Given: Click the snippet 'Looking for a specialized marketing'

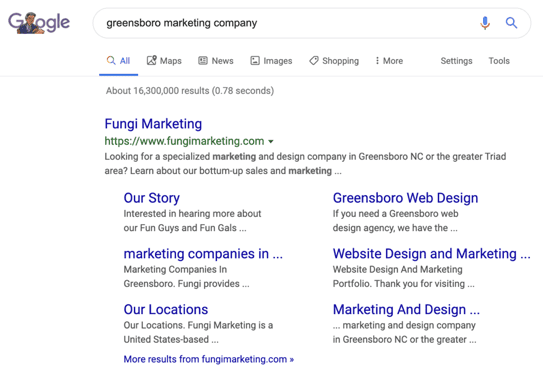Looking at the screenshot, I should (180, 157).
